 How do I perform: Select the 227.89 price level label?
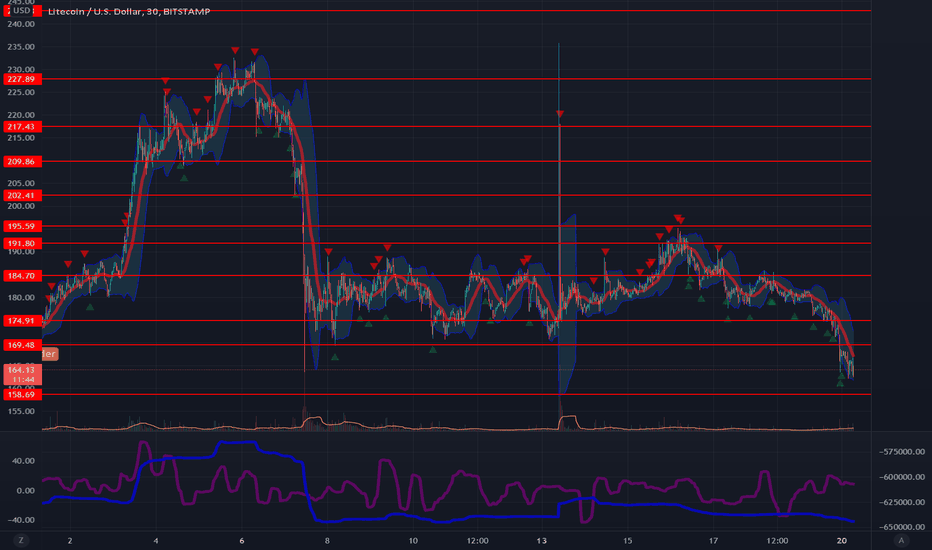click(x=21, y=79)
